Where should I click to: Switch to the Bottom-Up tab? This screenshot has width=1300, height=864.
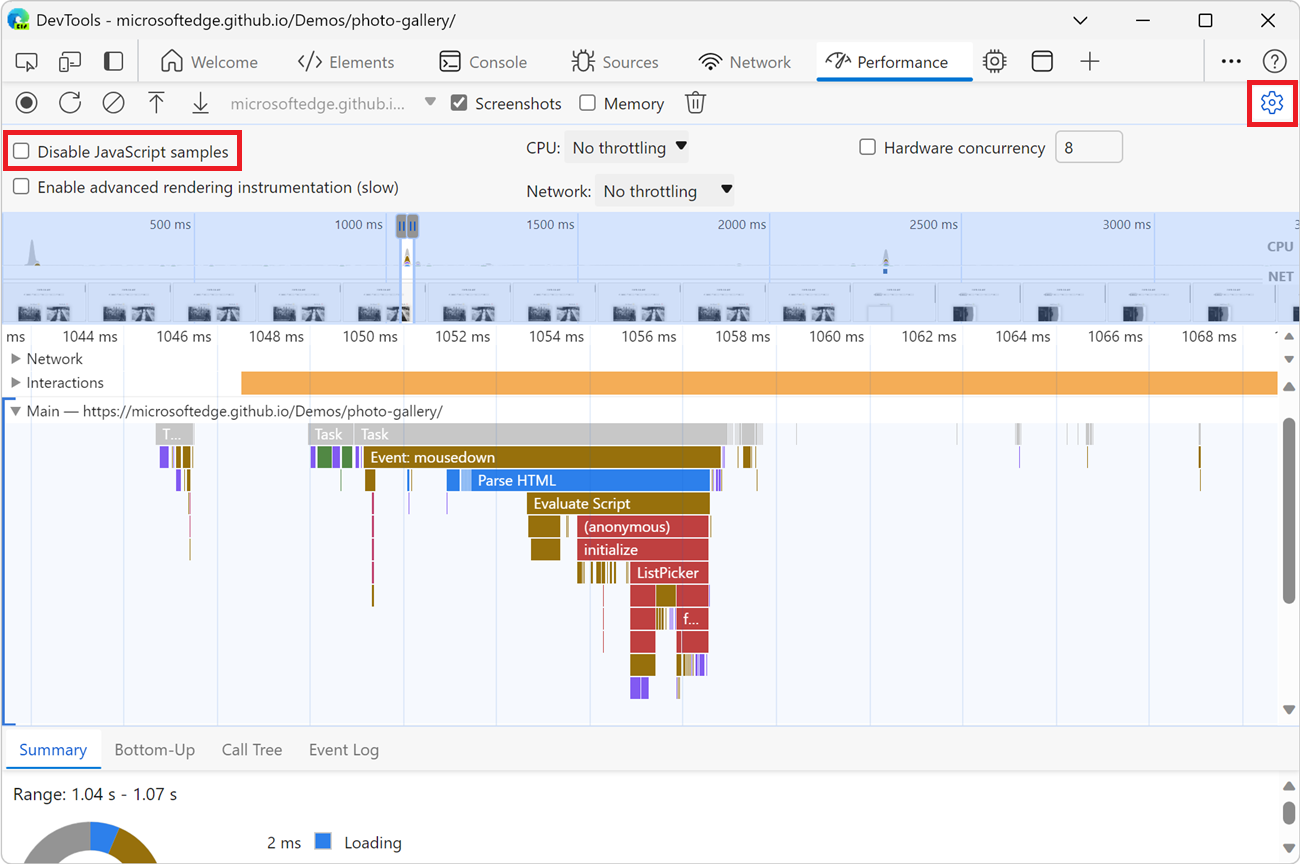coord(155,749)
